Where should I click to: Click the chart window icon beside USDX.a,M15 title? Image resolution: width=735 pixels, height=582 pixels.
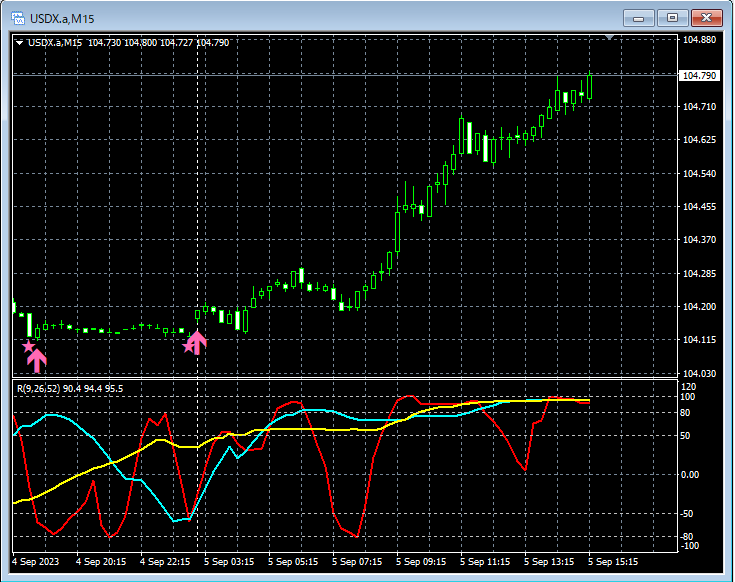pos(18,18)
